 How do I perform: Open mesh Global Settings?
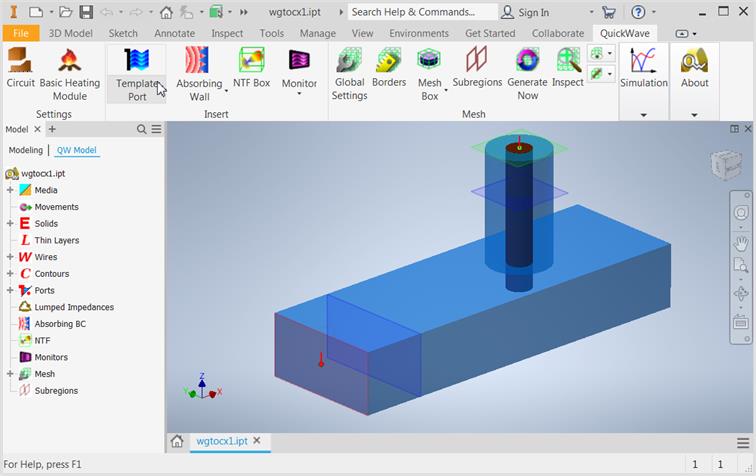click(x=349, y=74)
